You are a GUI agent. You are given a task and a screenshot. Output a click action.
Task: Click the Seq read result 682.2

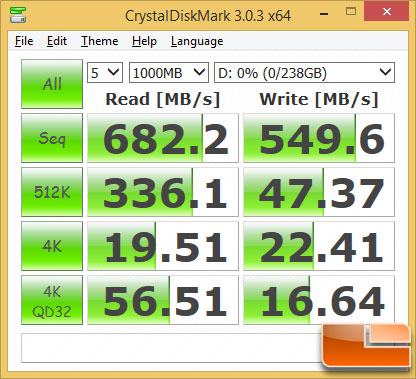(163, 138)
